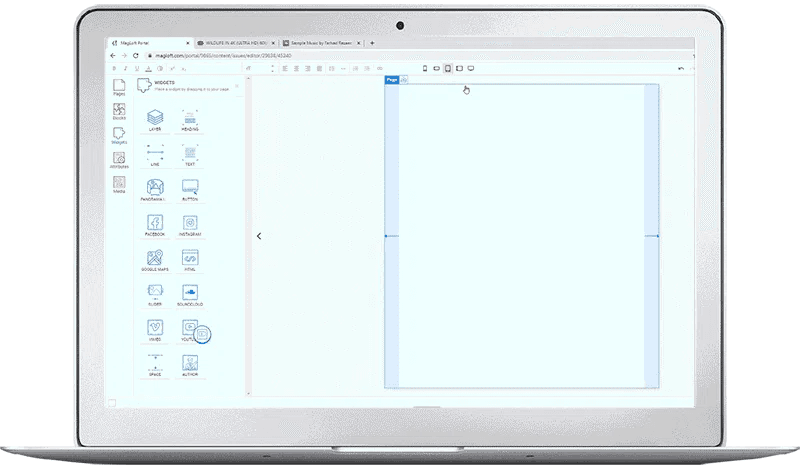This screenshot has width=800, height=472.
Task: Open the Pages panel tab
Action: click(x=119, y=87)
